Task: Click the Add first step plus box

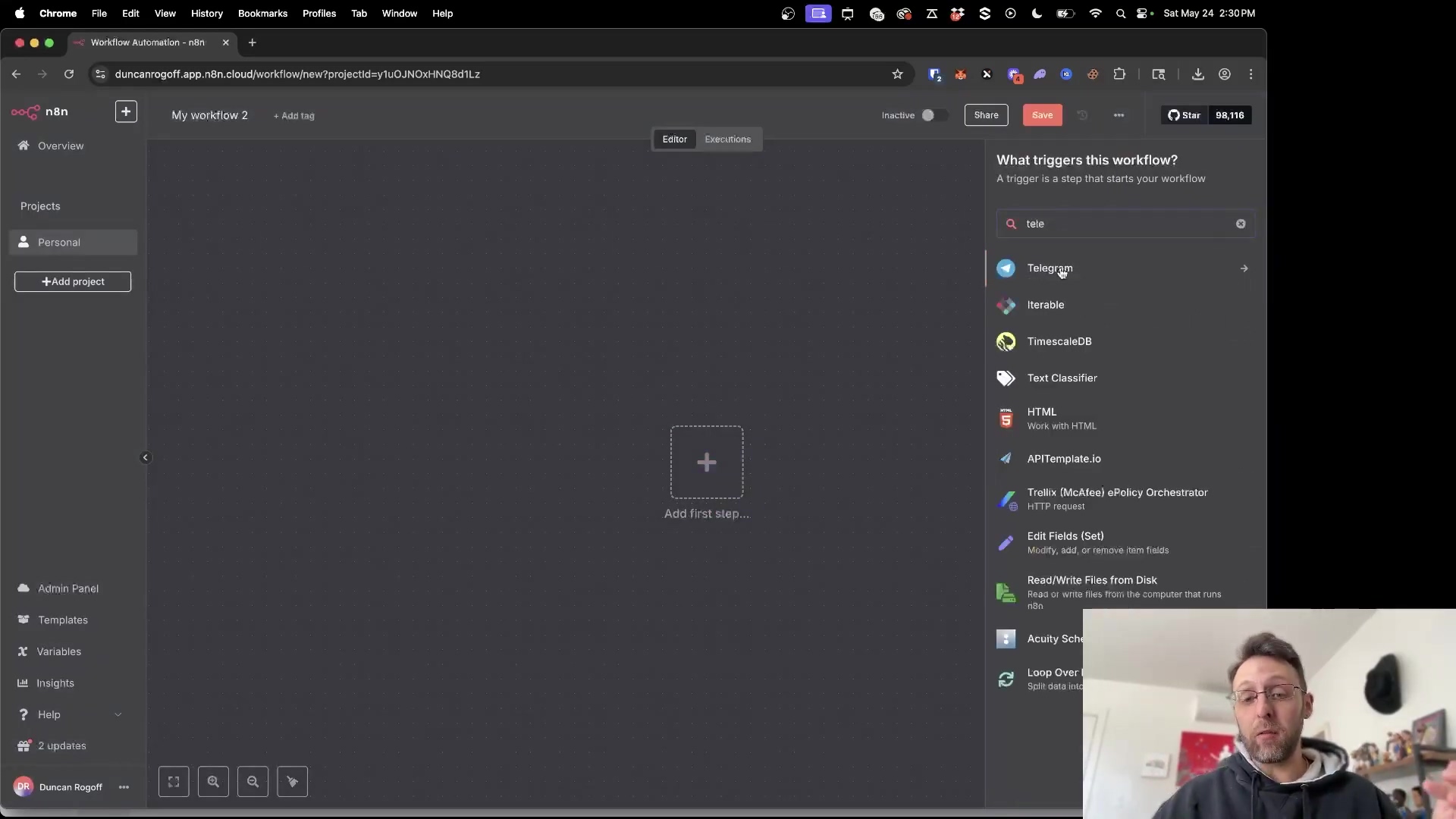Action: (x=707, y=463)
